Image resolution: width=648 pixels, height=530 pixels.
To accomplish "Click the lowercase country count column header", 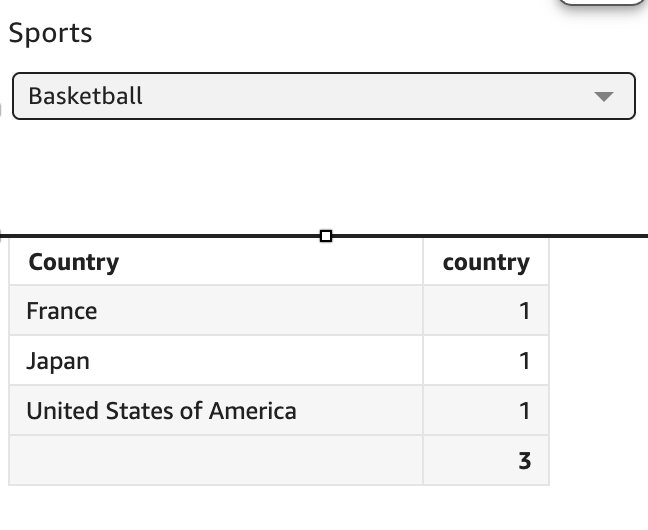I will click(x=486, y=262).
